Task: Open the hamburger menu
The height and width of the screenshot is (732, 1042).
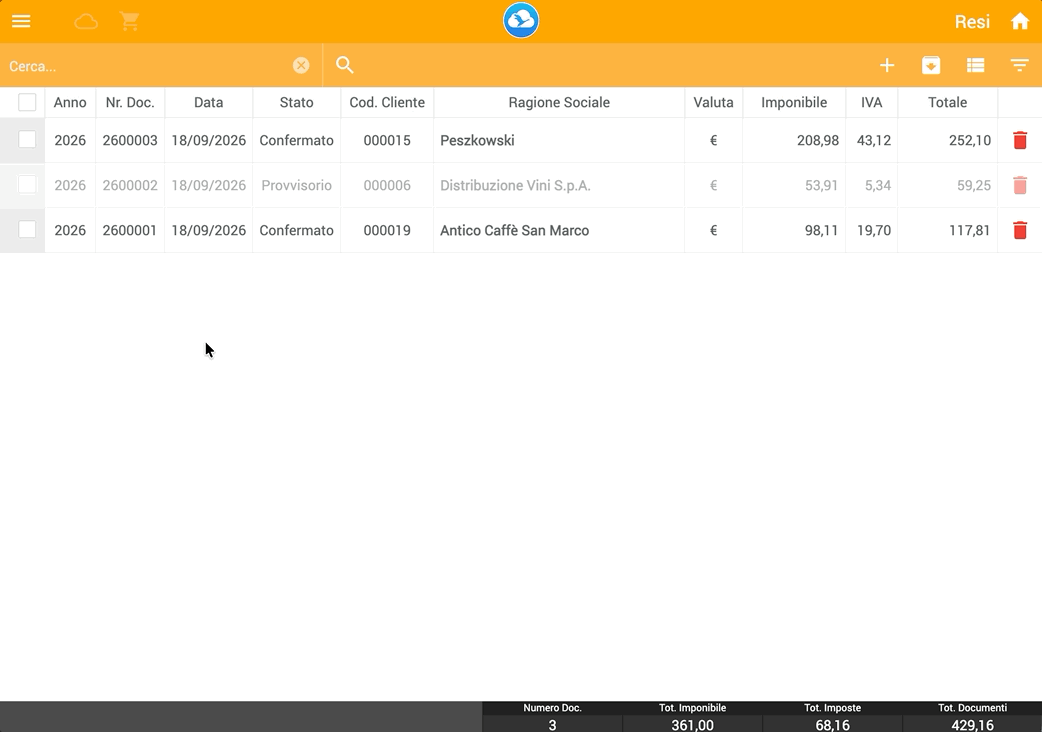Action: (21, 21)
